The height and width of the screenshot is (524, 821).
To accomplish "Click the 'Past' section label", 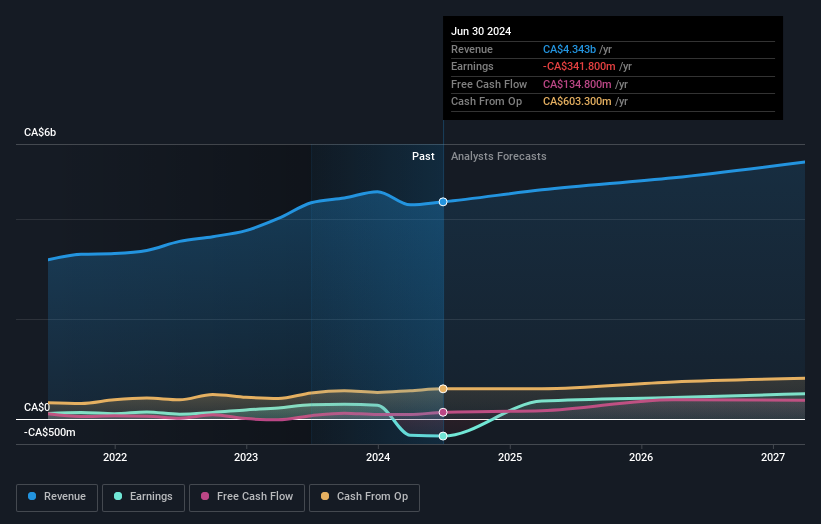I will click(x=423, y=156).
